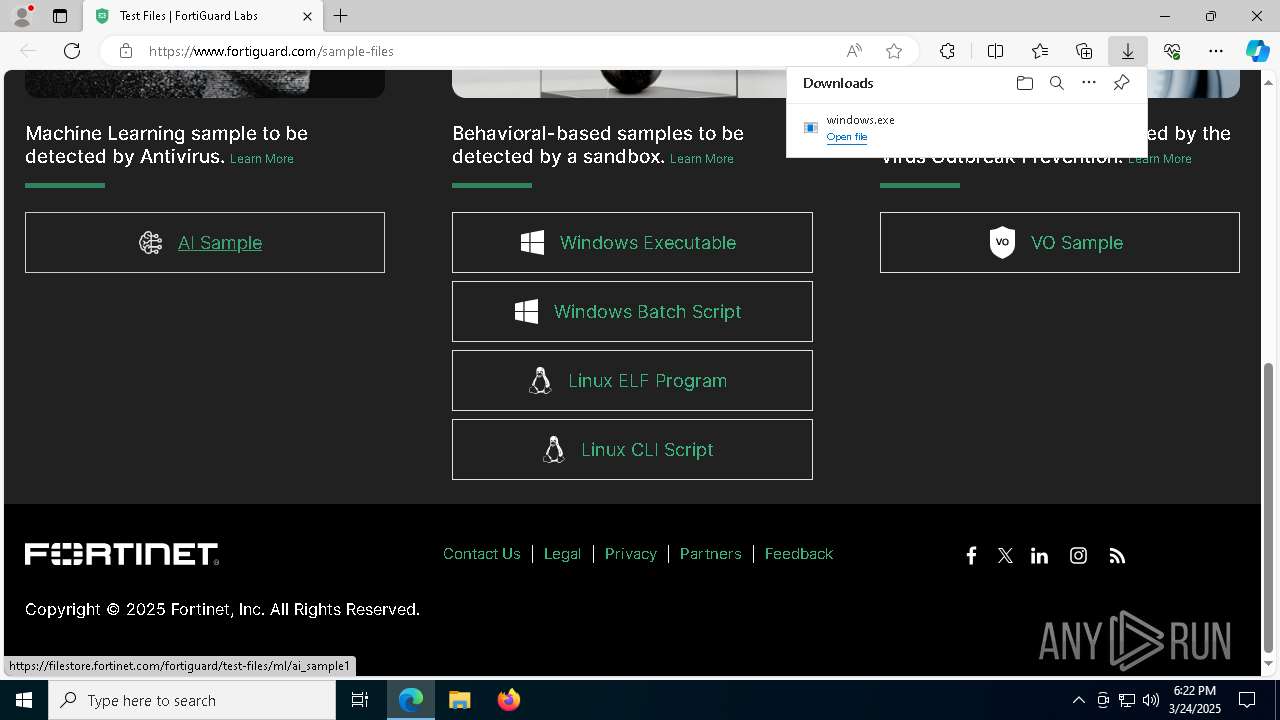This screenshot has width=1280, height=720.
Task: Enable Read aloud icon in address bar
Action: point(854,51)
